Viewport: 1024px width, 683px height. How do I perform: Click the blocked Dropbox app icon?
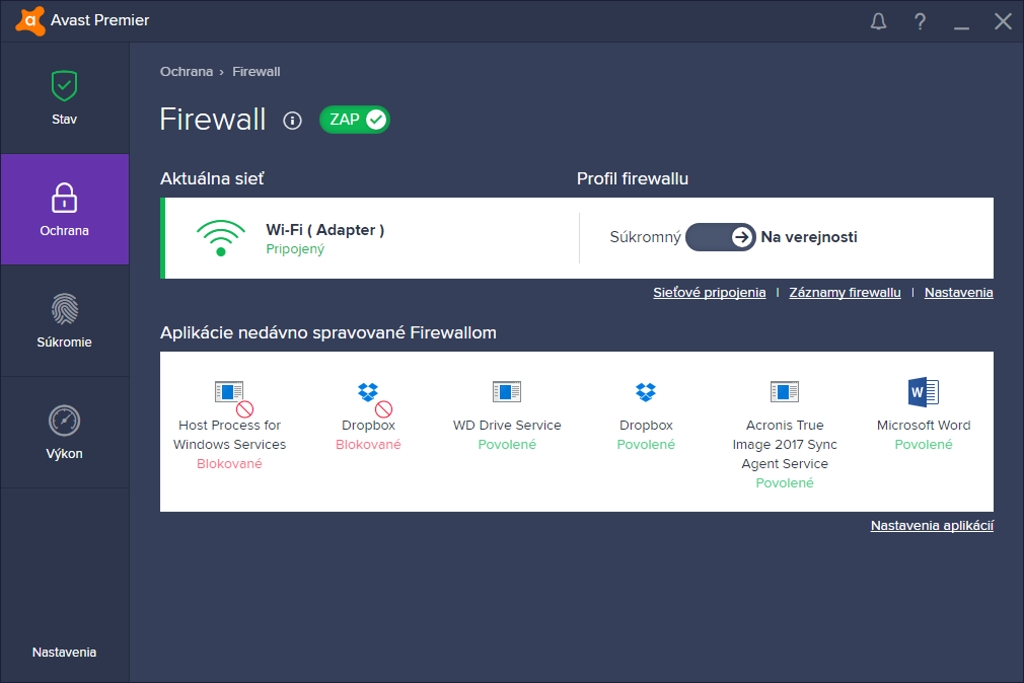click(x=369, y=393)
